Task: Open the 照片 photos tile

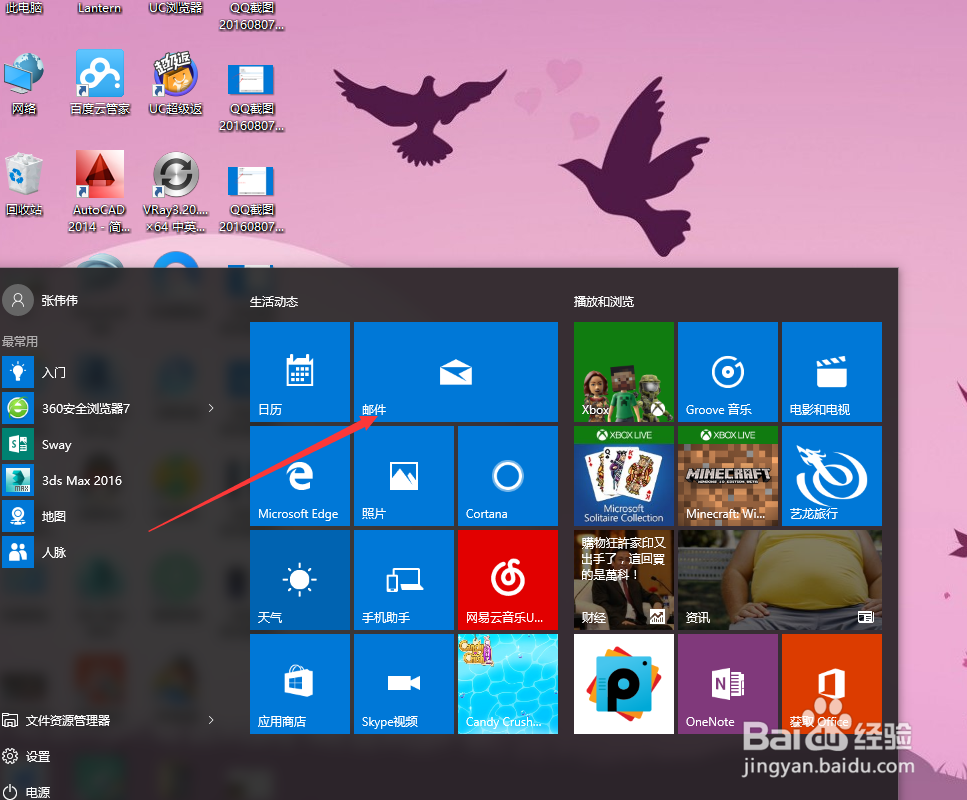Action: [404, 476]
